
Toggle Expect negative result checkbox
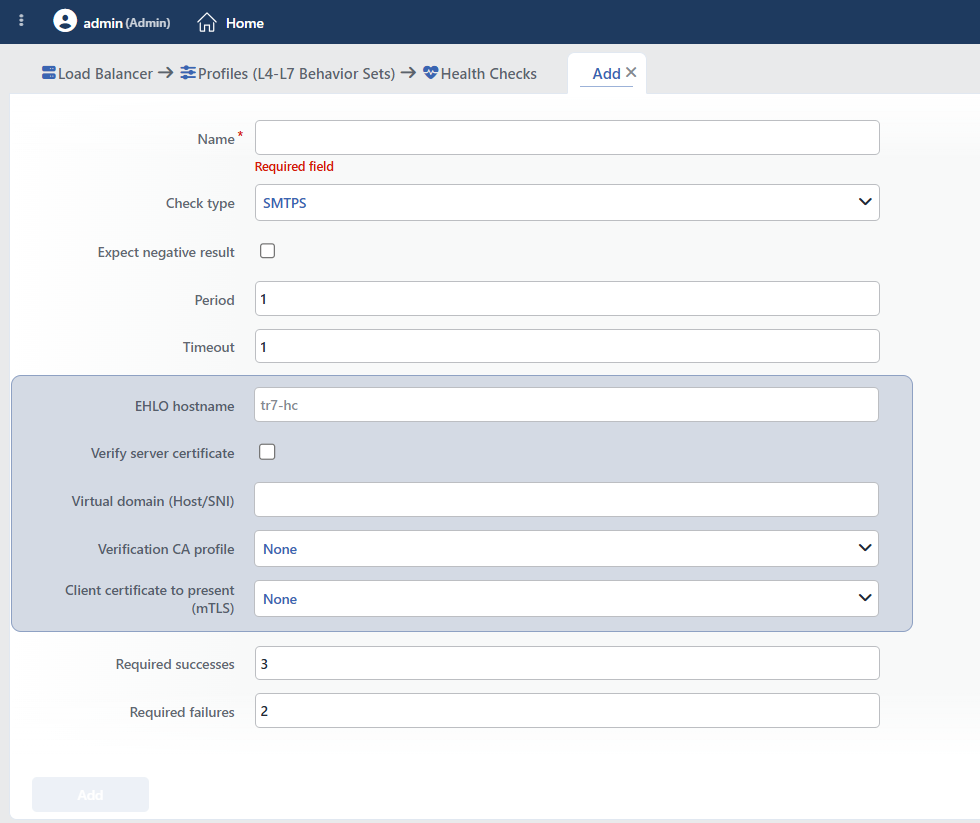(268, 251)
